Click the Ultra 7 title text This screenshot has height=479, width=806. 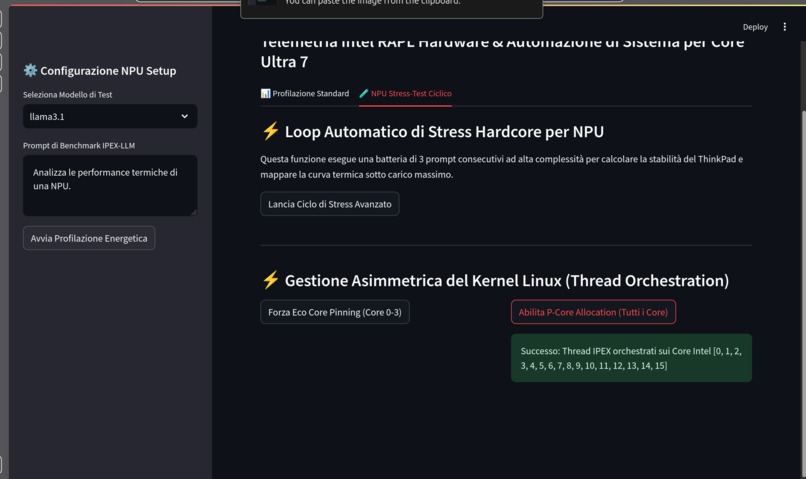point(284,62)
